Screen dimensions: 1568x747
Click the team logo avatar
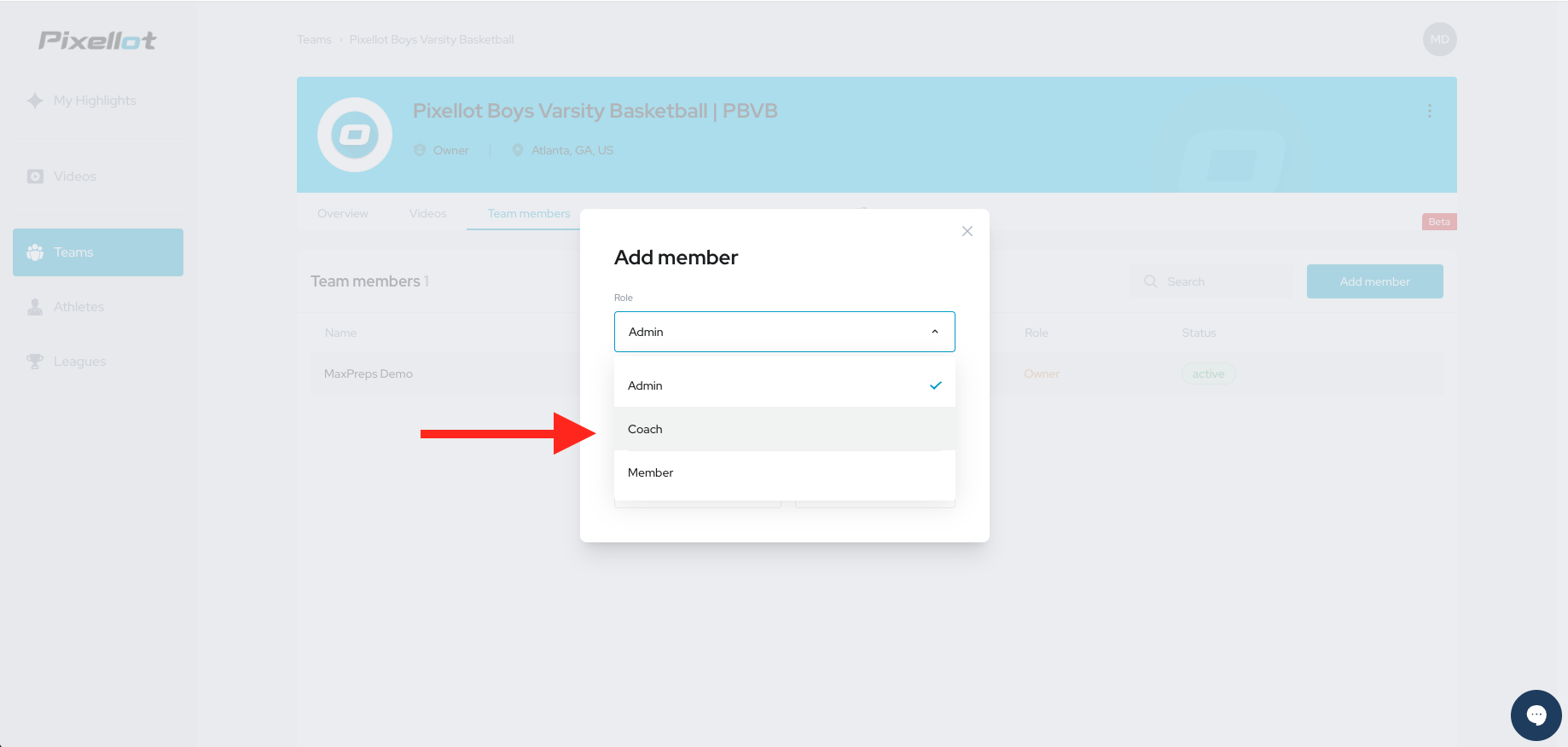pyautogui.click(x=355, y=135)
